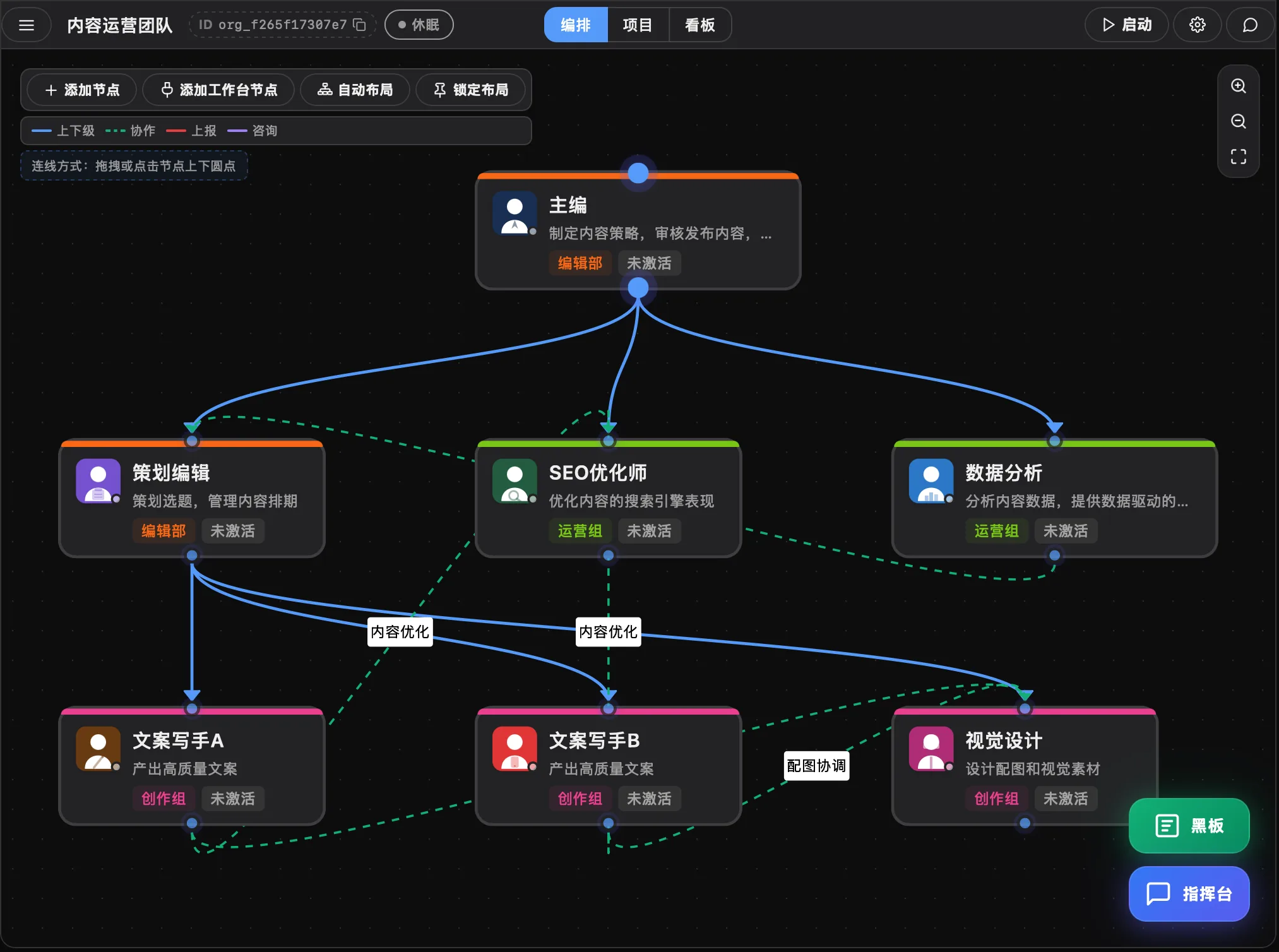Click the 上下级 legend entry
Image resolution: width=1279 pixels, height=952 pixels.
tap(63, 131)
